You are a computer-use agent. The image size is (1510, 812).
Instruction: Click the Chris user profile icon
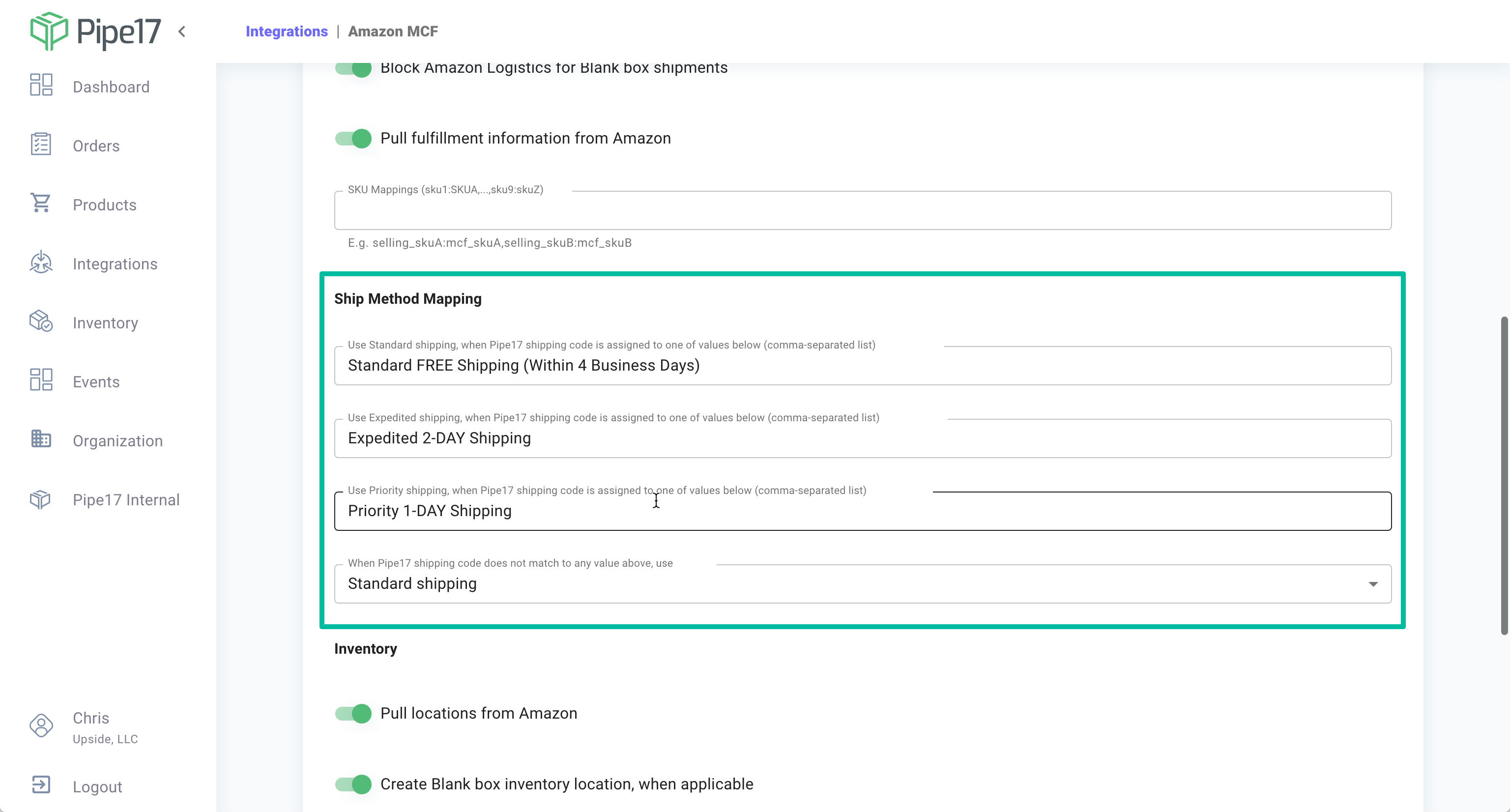click(x=41, y=726)
